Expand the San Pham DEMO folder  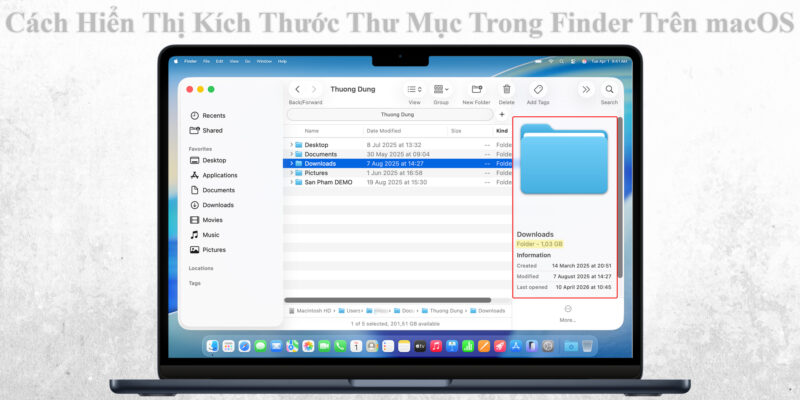coord(291,182)
